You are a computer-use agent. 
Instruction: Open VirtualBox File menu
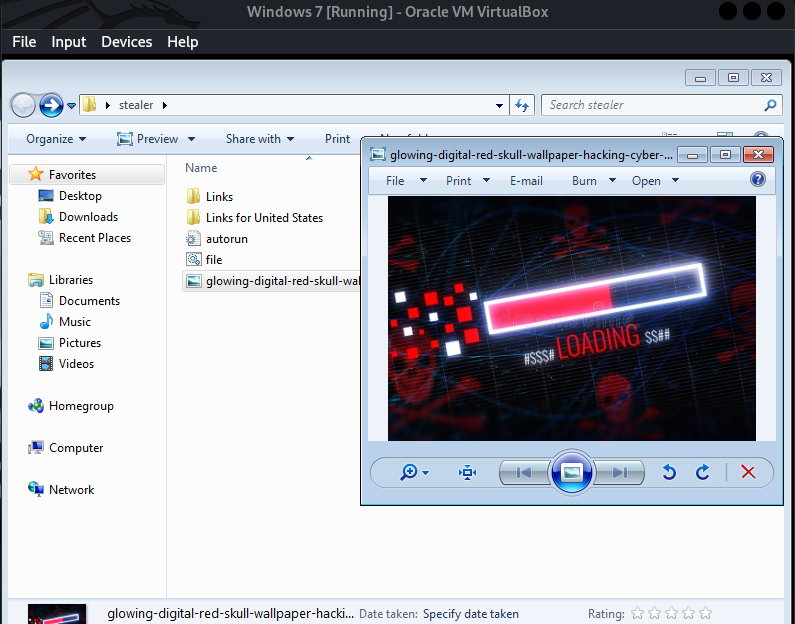point(24,42)
